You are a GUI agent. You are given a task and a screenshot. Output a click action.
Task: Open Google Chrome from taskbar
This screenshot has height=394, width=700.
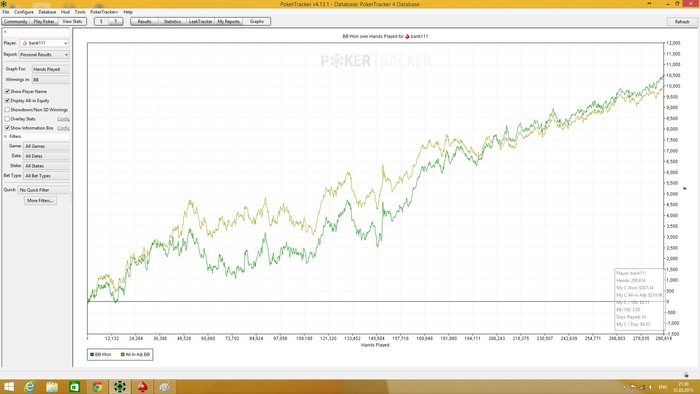[97, 387]
